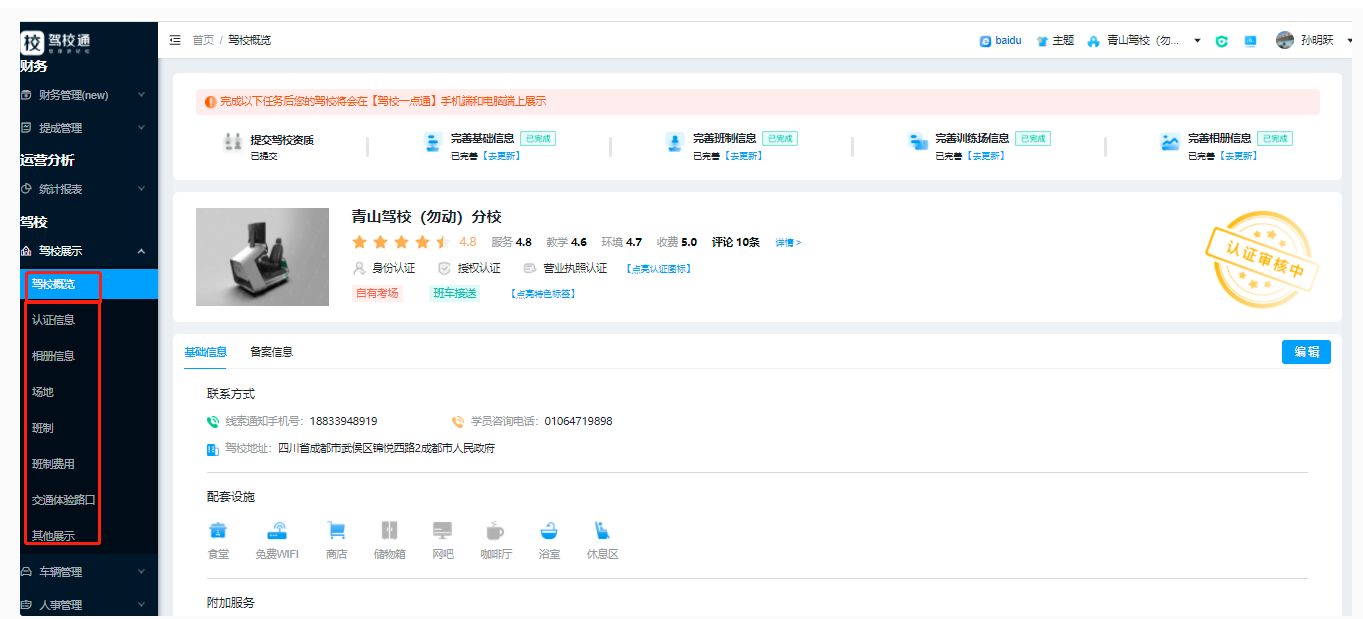Click the 点亮认证图标 link
1363x619 pixels.
pyautogui.click(x=659, y=269)
